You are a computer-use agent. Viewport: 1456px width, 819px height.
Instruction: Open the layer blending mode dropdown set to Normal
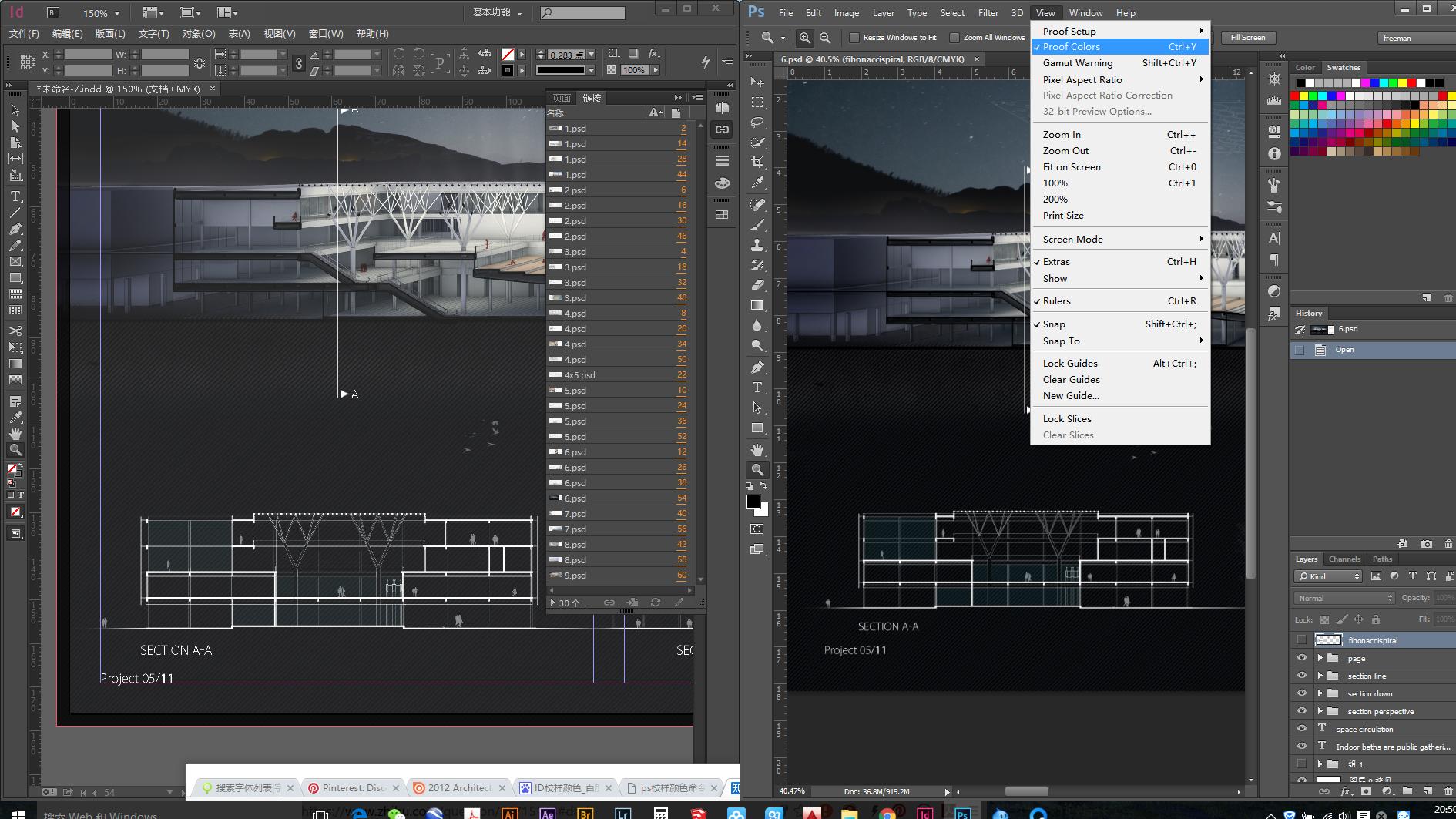click(x=1343, y=598)
